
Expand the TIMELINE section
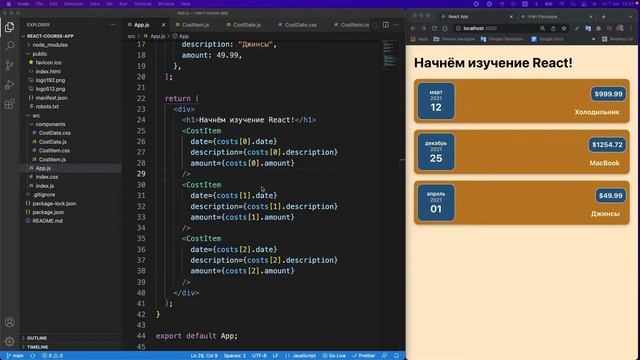coord(71,347)
